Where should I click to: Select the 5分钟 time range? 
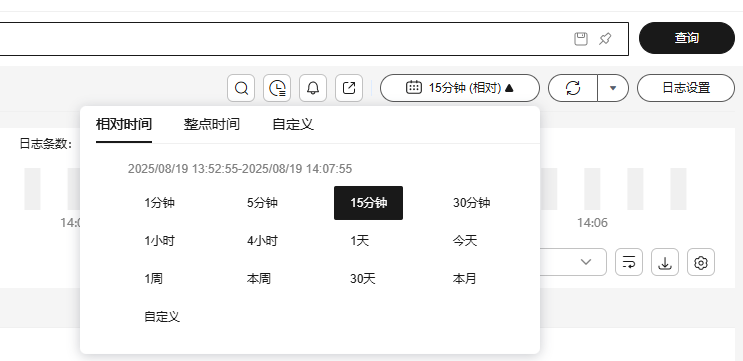coord(262,203)
